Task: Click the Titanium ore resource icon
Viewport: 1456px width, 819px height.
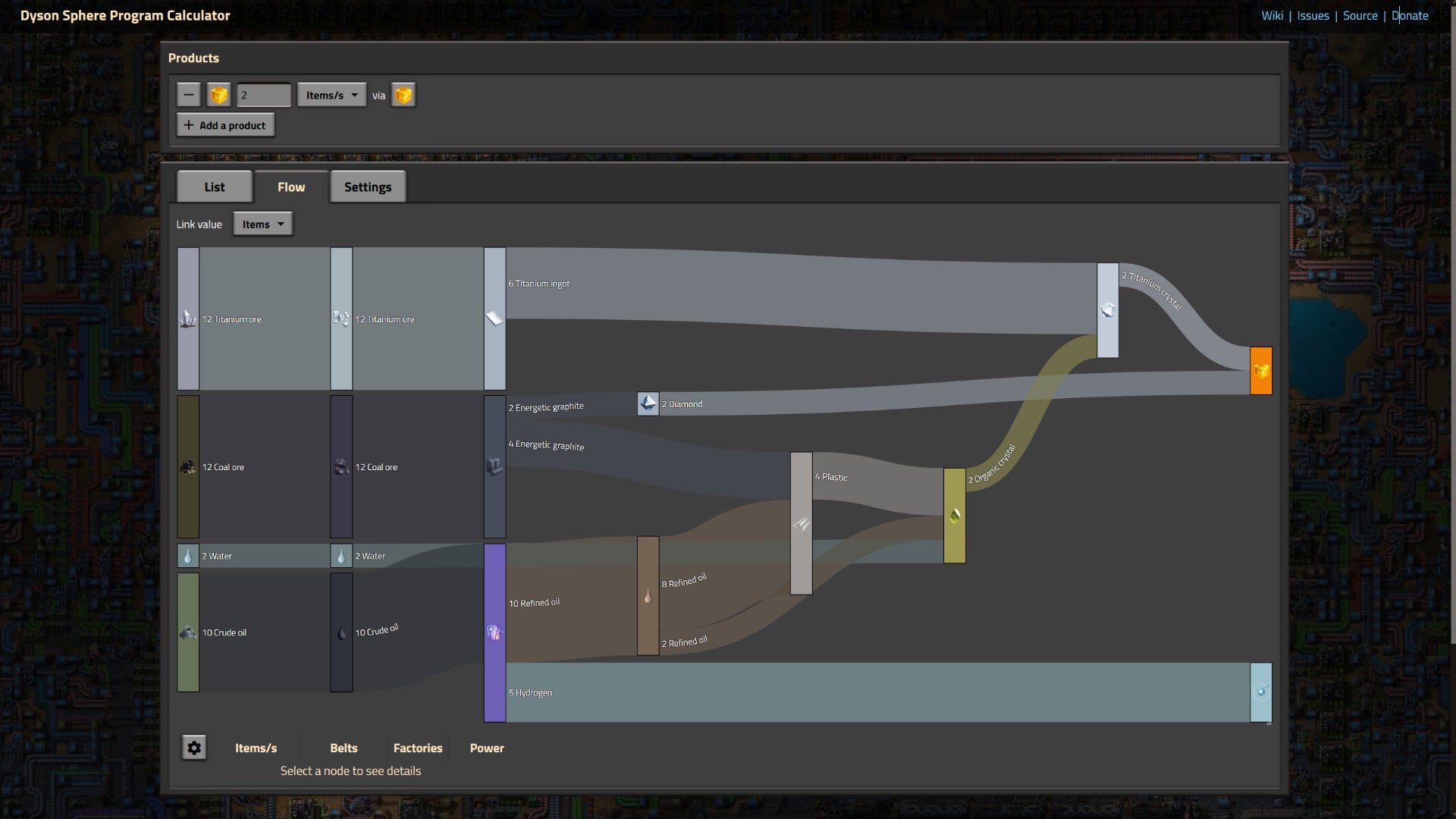Action: tap(187, 318)
